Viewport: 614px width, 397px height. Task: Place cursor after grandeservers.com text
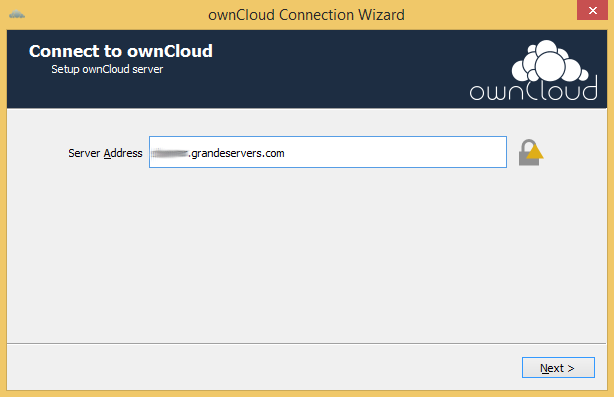pyautogui.click(x=285, y=153)
